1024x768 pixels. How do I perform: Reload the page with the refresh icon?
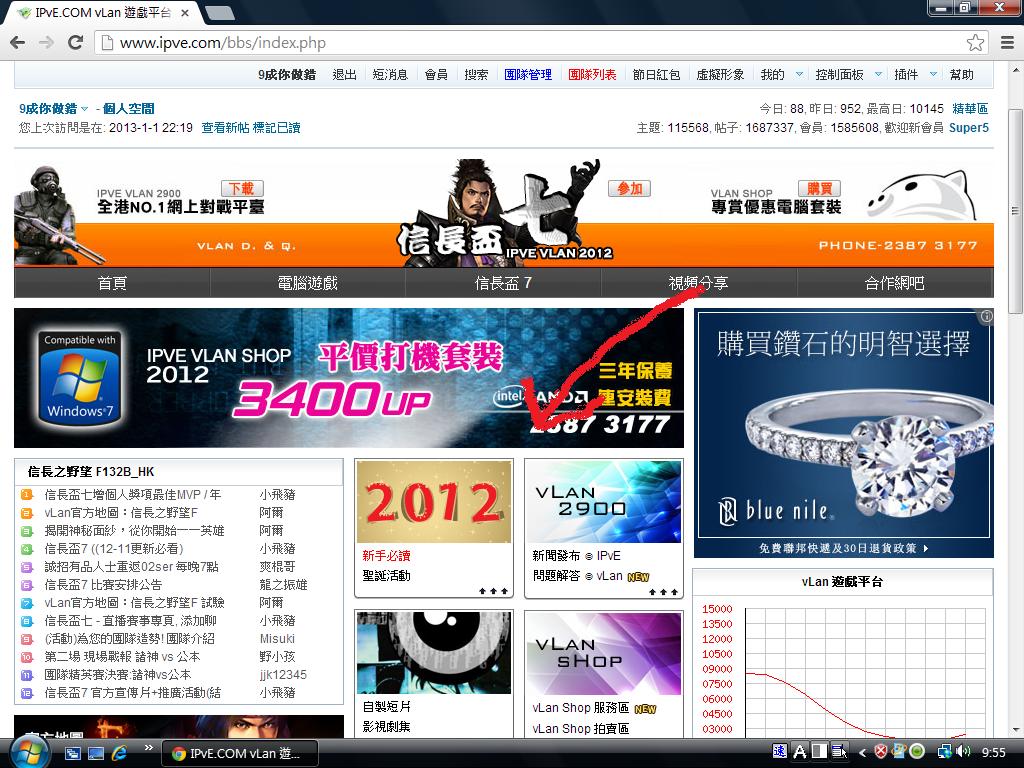(x=76, y=43)
